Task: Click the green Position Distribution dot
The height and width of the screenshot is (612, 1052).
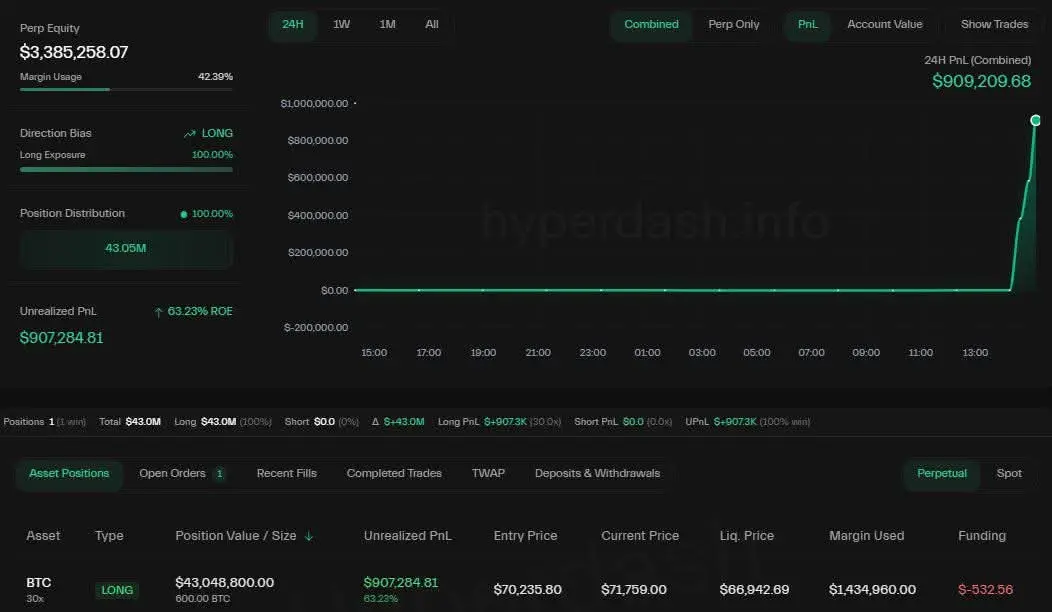Action: point(183,214)
